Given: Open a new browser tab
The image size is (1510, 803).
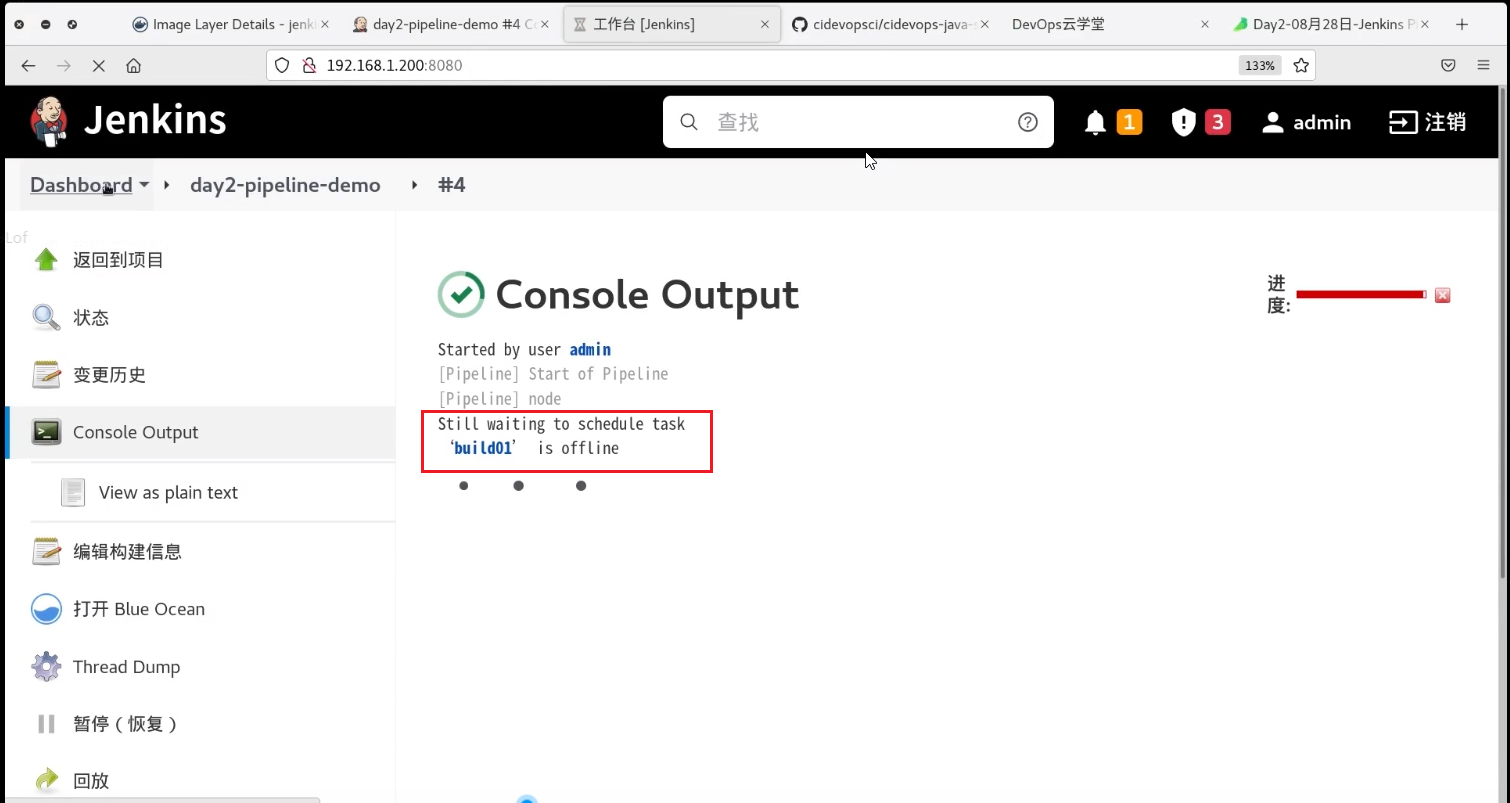Looking at the screenshot, I should (1462, 24).
